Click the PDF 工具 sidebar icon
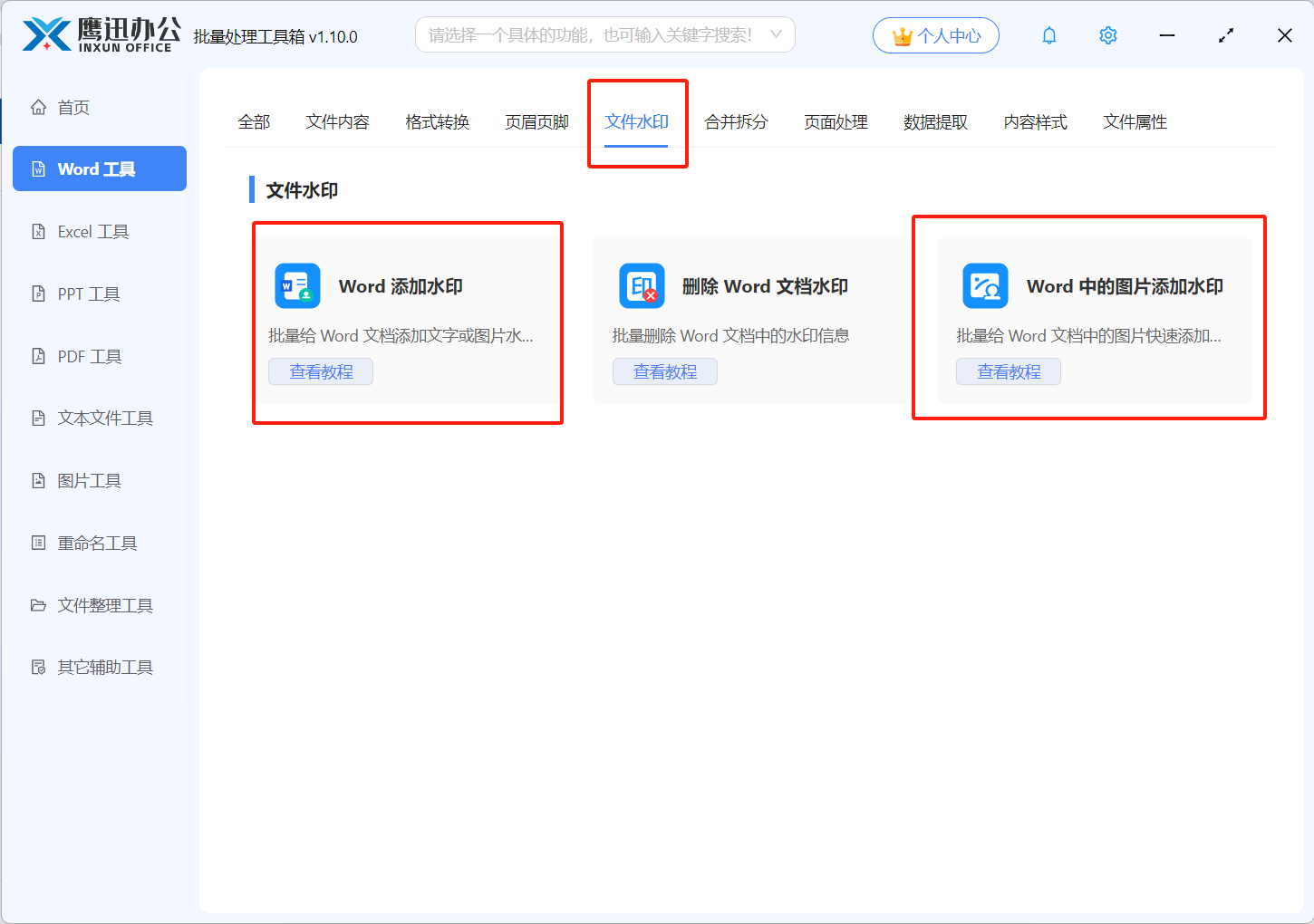 38,356
